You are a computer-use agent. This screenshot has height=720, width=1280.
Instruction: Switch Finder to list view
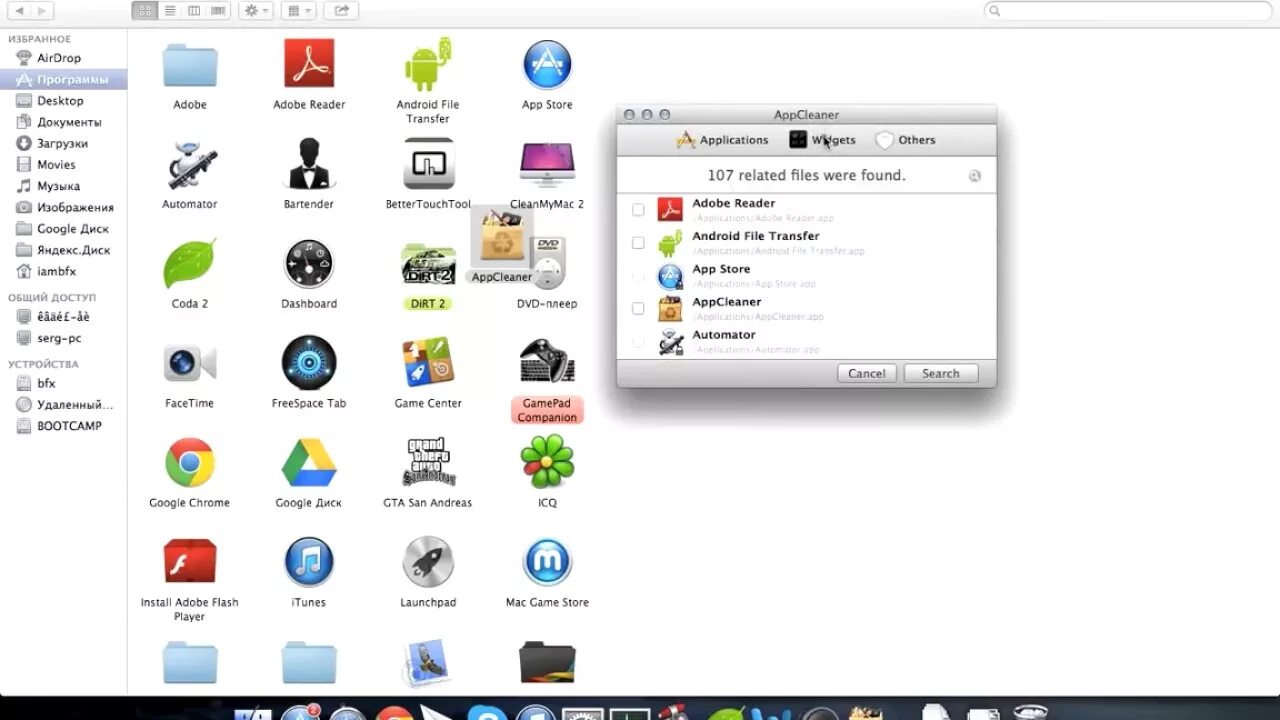(169, 10)
